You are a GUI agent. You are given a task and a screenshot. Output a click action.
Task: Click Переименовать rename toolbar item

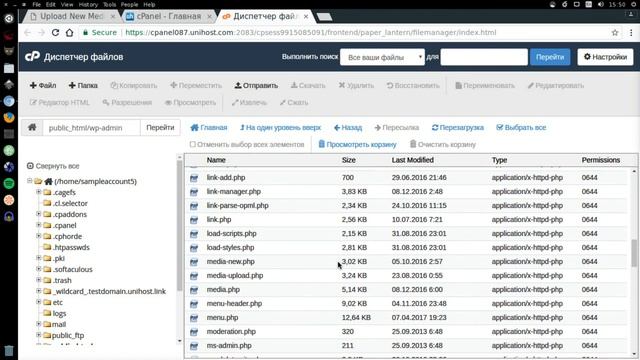[485, 85]
